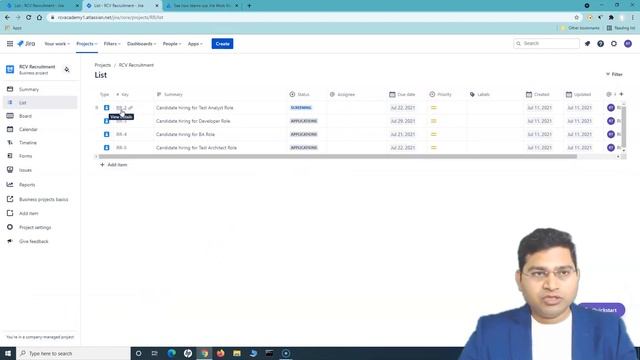Viewport: 640px width, 360px height.
Task: Open browser extensions puzzle icon
Action: [611, 18]
